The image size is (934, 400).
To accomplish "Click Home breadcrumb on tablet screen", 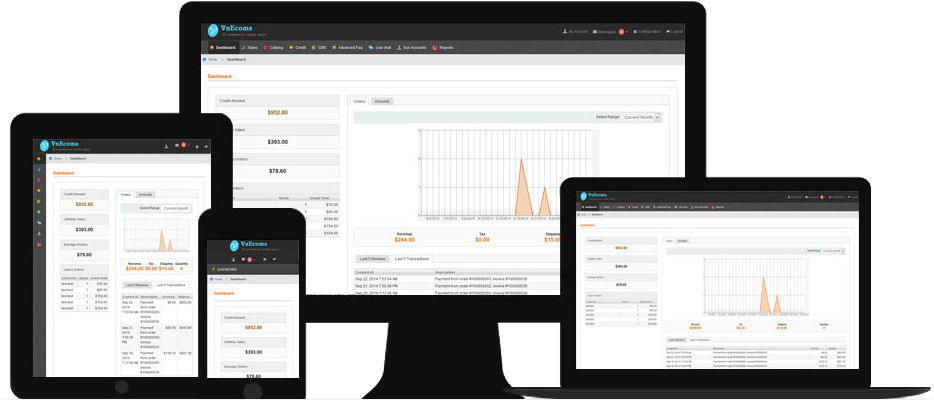I will pos(55,158).
